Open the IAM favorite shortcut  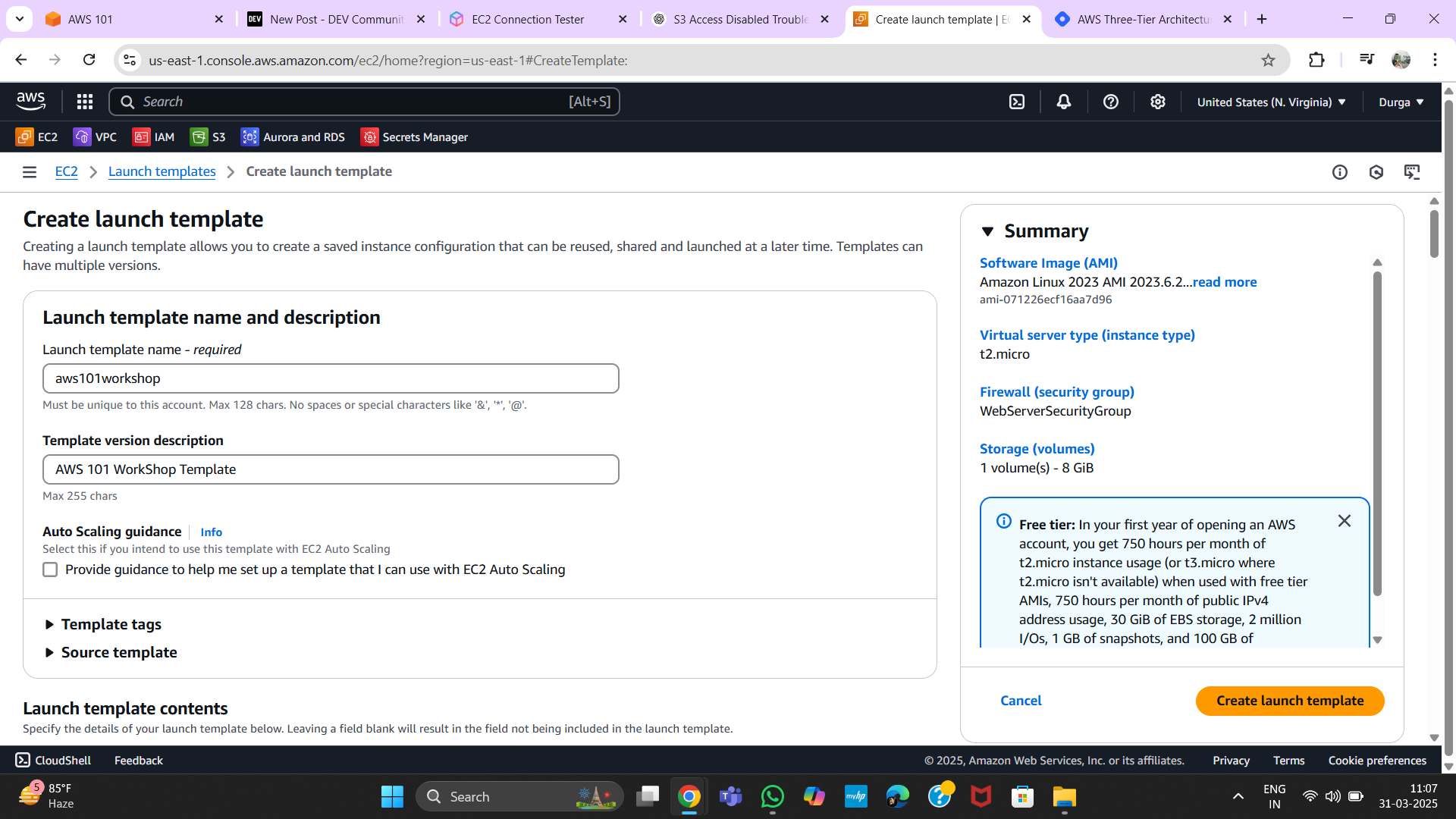tap(153, 136)
